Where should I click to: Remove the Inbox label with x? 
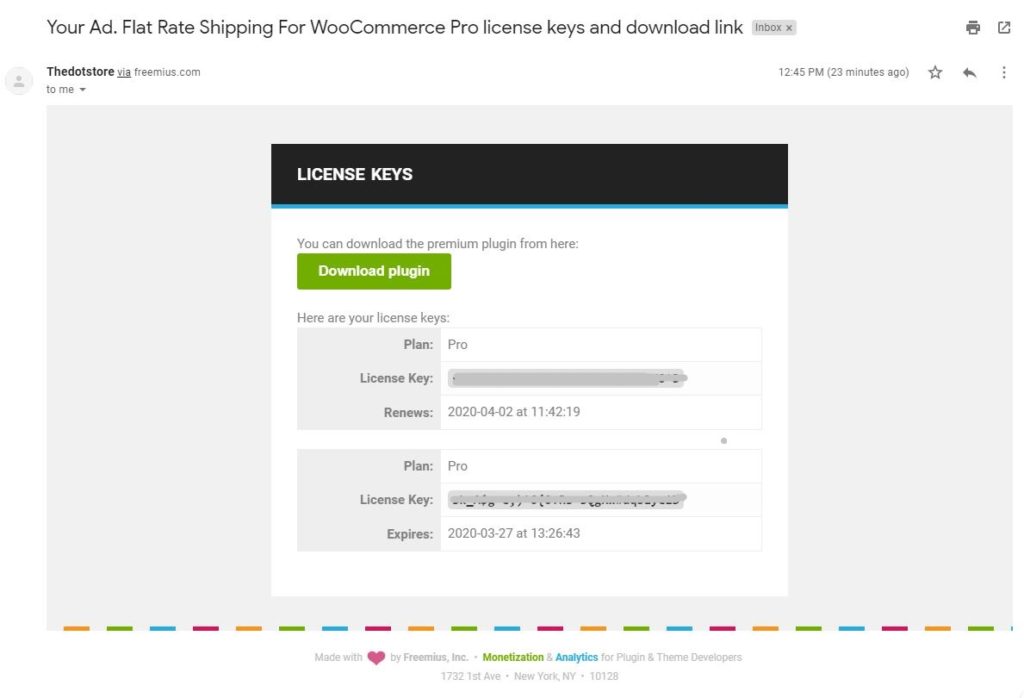(789, 28)
